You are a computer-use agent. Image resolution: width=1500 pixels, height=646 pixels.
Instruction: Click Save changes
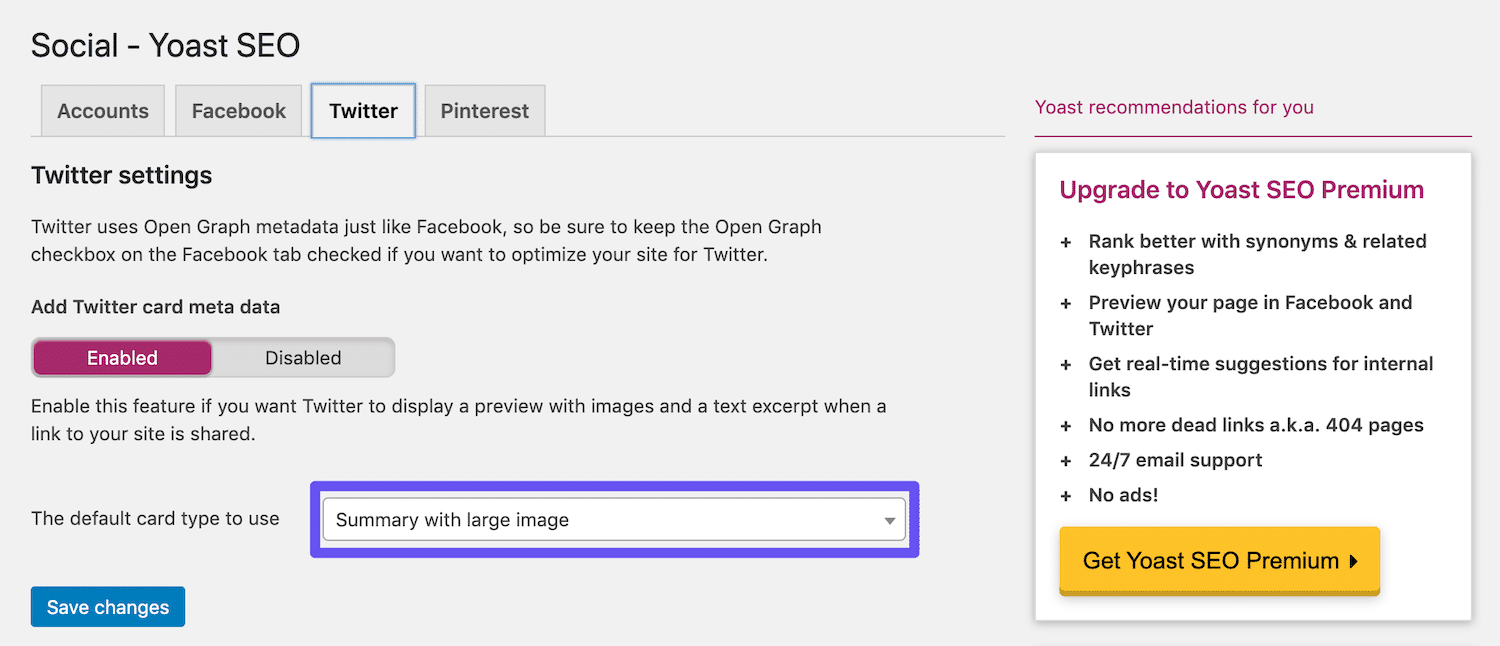(x=107, y=606)
